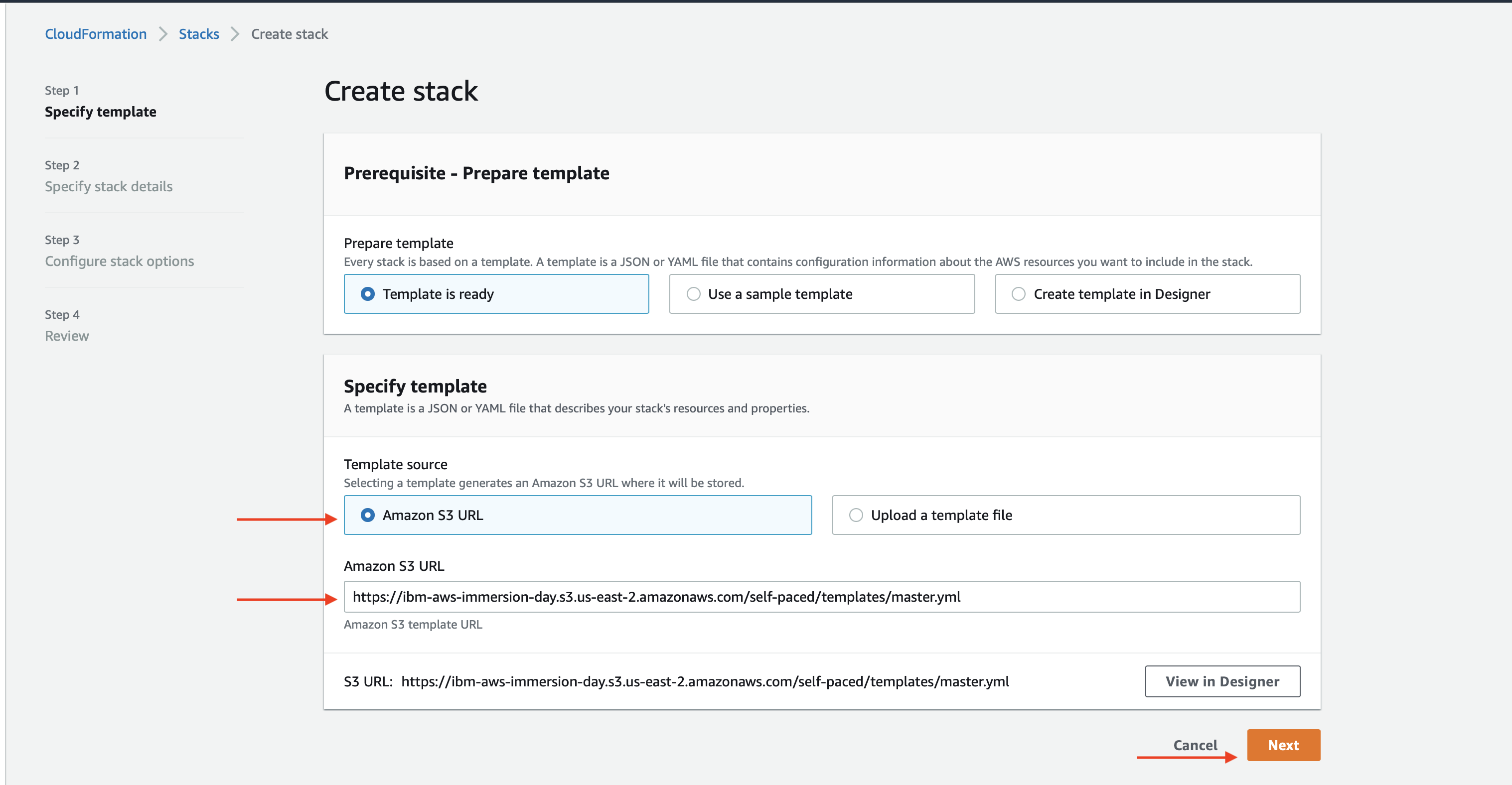Click the S3 URL summary link text
The height and width of the screenshot is (785, 1512).
[x=705, y=681]
